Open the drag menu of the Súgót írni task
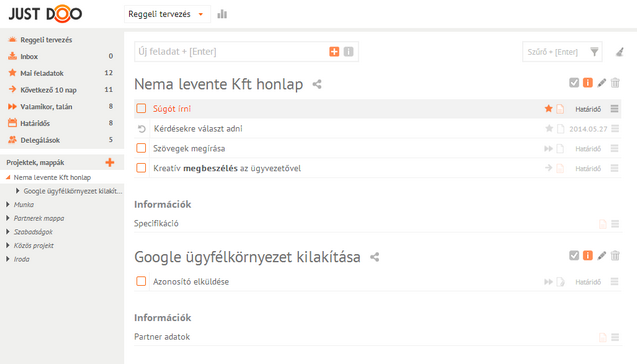The height and width of the screenshot is (364, 637). click(x=614, y=108)
